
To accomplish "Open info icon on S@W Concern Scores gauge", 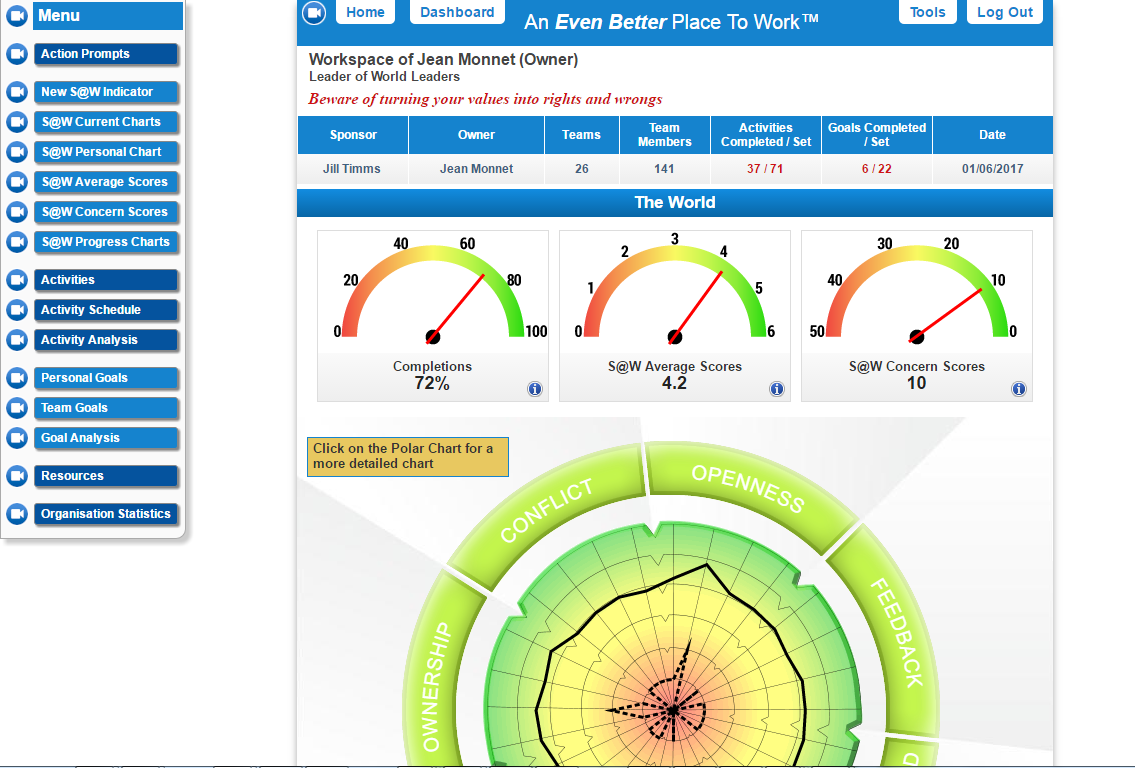I will (1018, 389).
